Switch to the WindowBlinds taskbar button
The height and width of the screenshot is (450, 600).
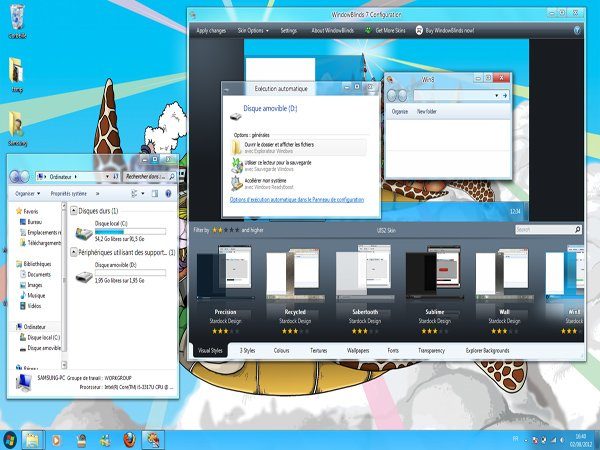click(x=153, y=440)
